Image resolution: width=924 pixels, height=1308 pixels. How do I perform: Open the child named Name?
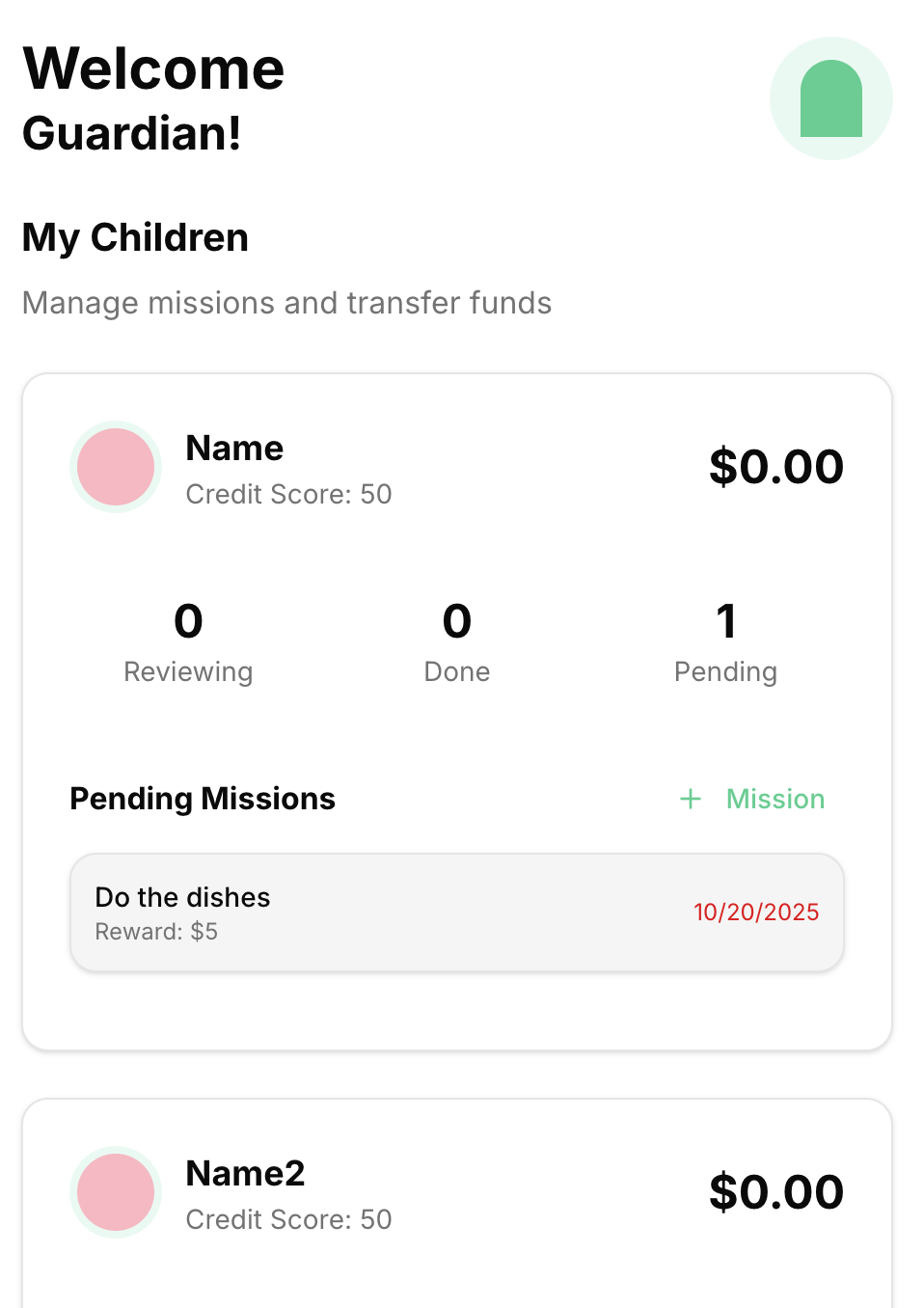(x=234, y=449)
